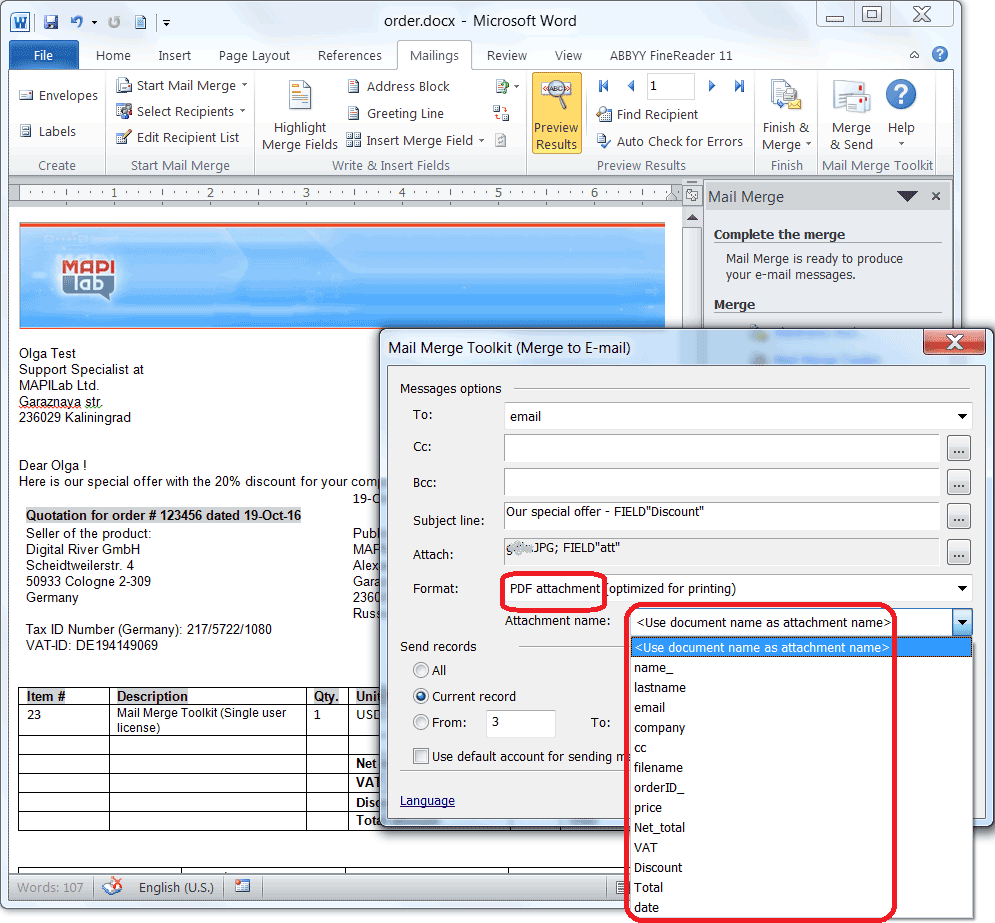Screen dimensions: 995x923
Task: Toggle the Attachment name dropdown arrow
Action: (963, 623)
